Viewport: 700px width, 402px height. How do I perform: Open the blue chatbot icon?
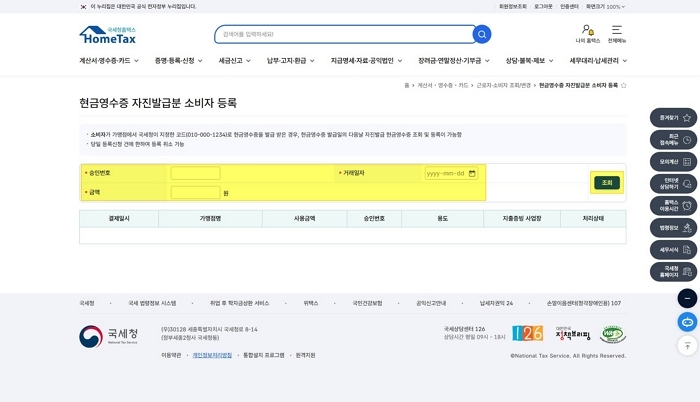click(x=687, y=322)
